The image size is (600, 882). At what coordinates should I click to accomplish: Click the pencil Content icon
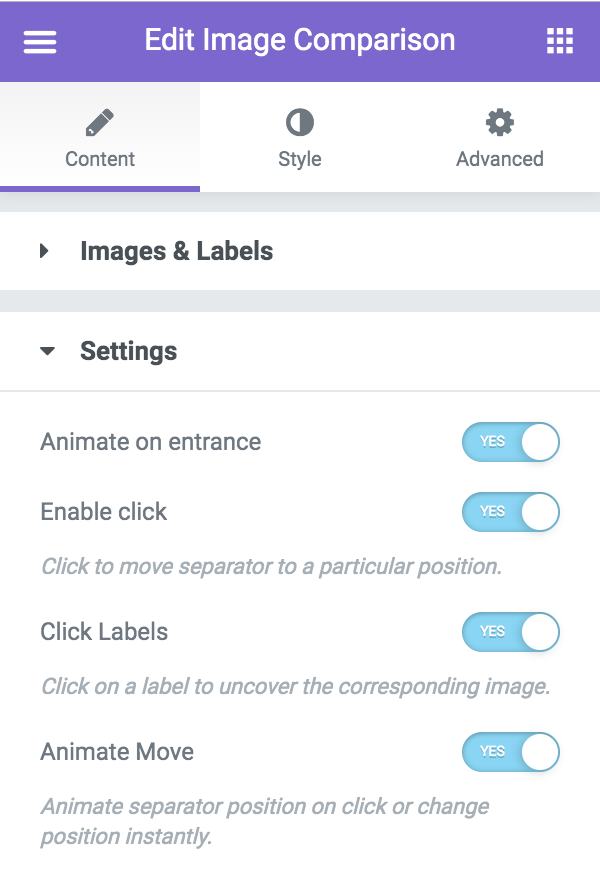point(100,123)
